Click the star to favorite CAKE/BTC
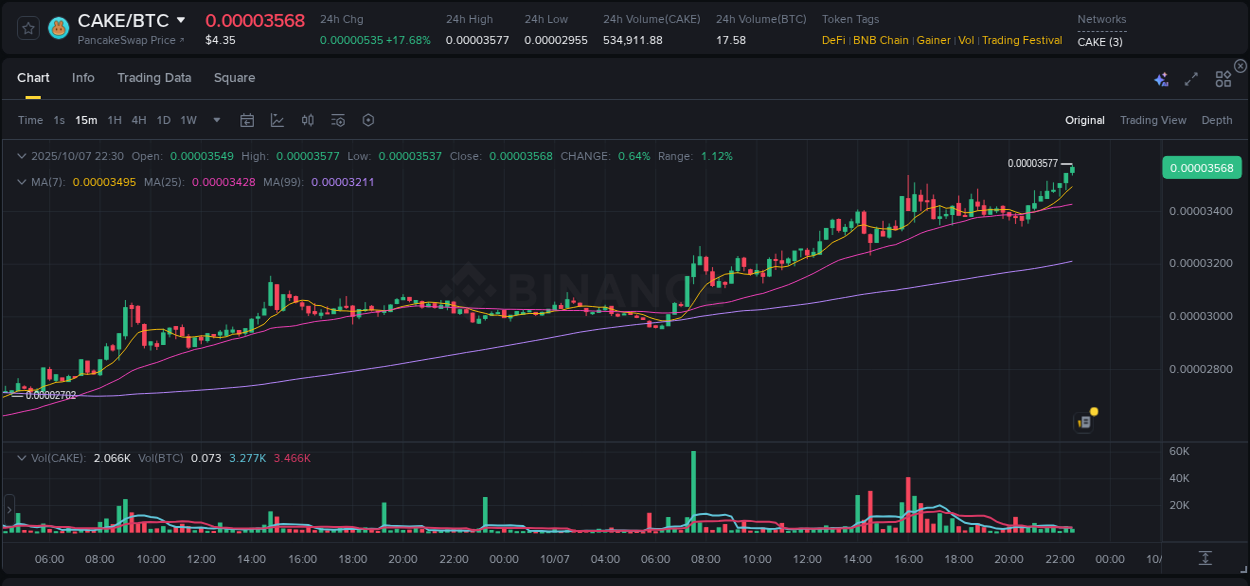 (x=27, y=28)
